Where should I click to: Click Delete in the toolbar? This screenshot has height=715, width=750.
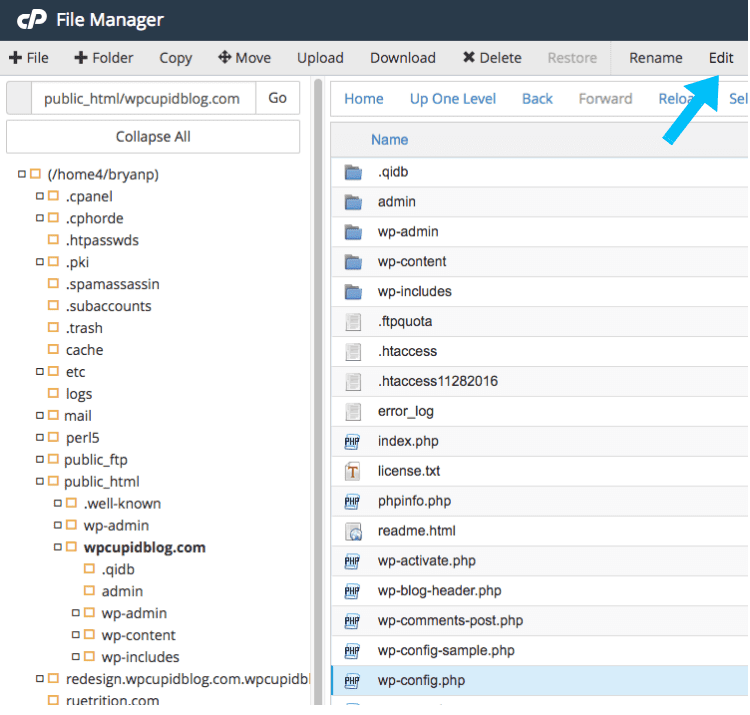coord(492,58)
